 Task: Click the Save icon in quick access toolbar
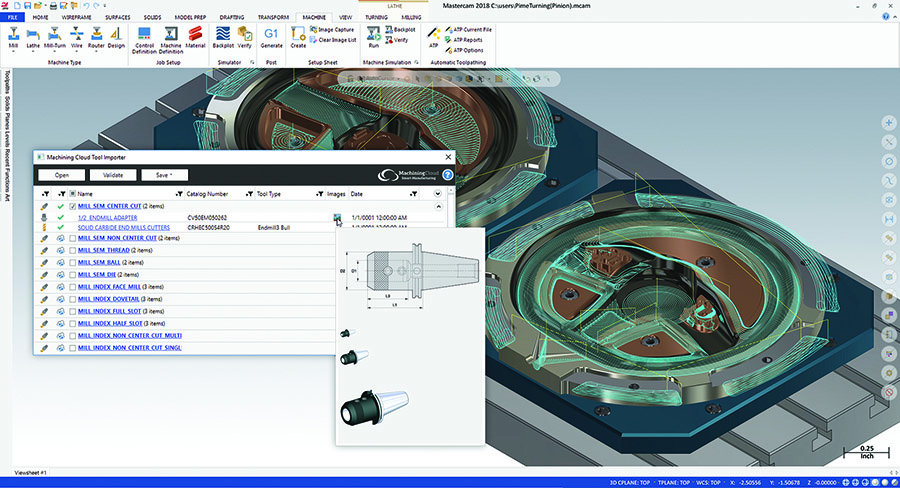[28, 6]
